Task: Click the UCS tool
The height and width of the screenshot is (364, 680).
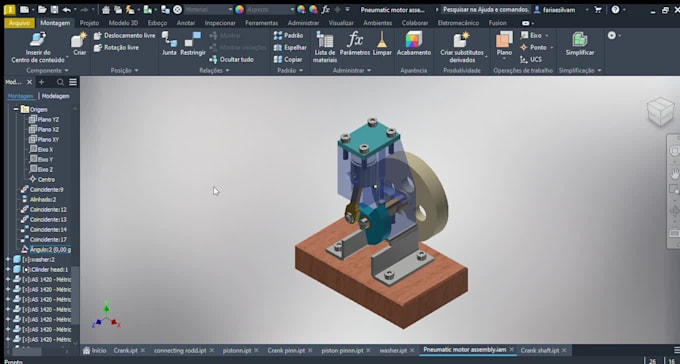Action: (531, 59)
